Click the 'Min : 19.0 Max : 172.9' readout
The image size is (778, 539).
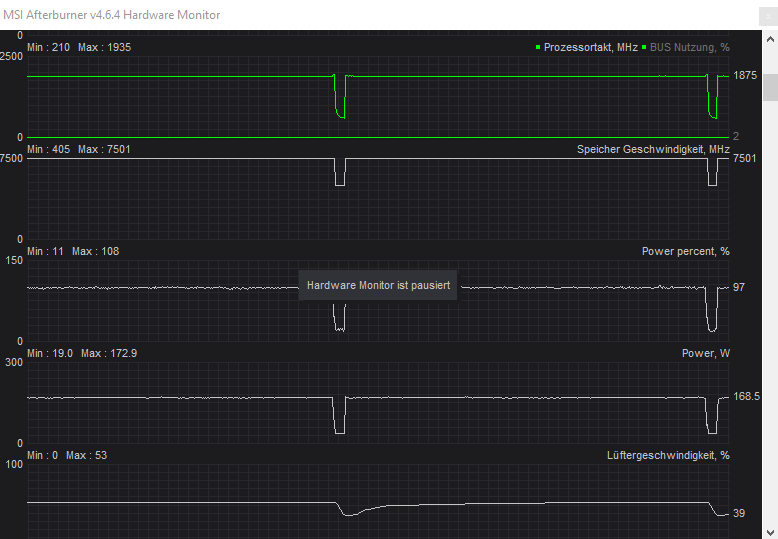(82, 353)
